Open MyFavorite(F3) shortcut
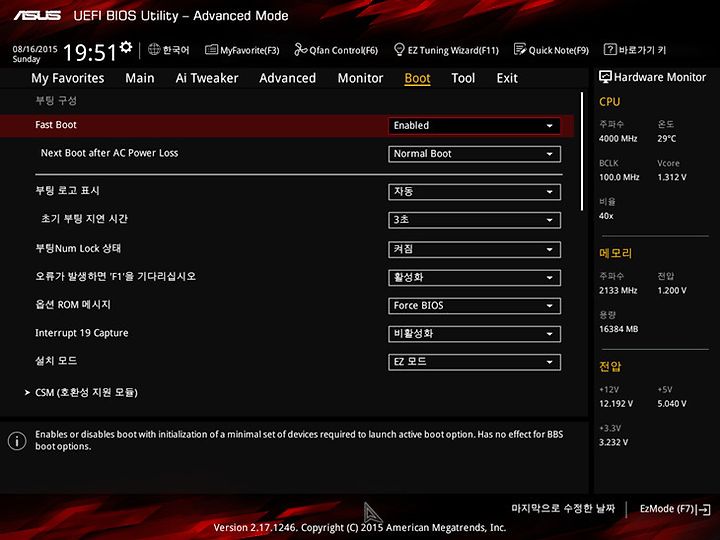Screen dimensions: 720x540 click(242, 50)
